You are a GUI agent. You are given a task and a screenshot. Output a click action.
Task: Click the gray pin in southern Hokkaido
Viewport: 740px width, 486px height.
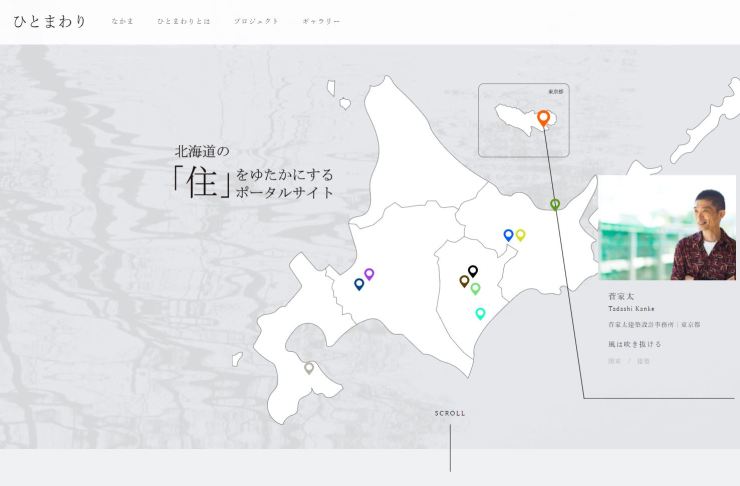click(x=309, y=367)
